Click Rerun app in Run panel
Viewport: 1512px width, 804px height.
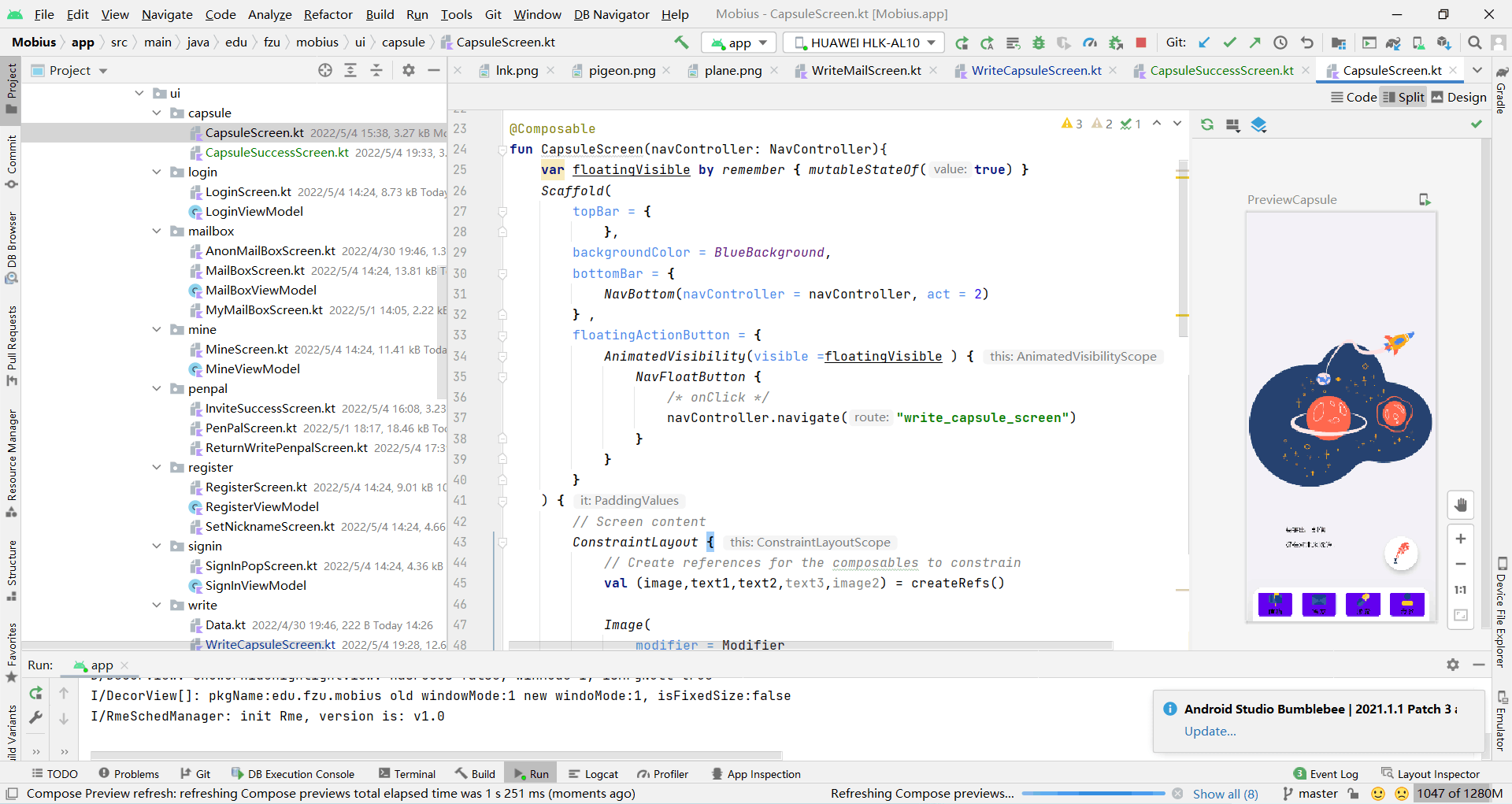coord(36,693)
